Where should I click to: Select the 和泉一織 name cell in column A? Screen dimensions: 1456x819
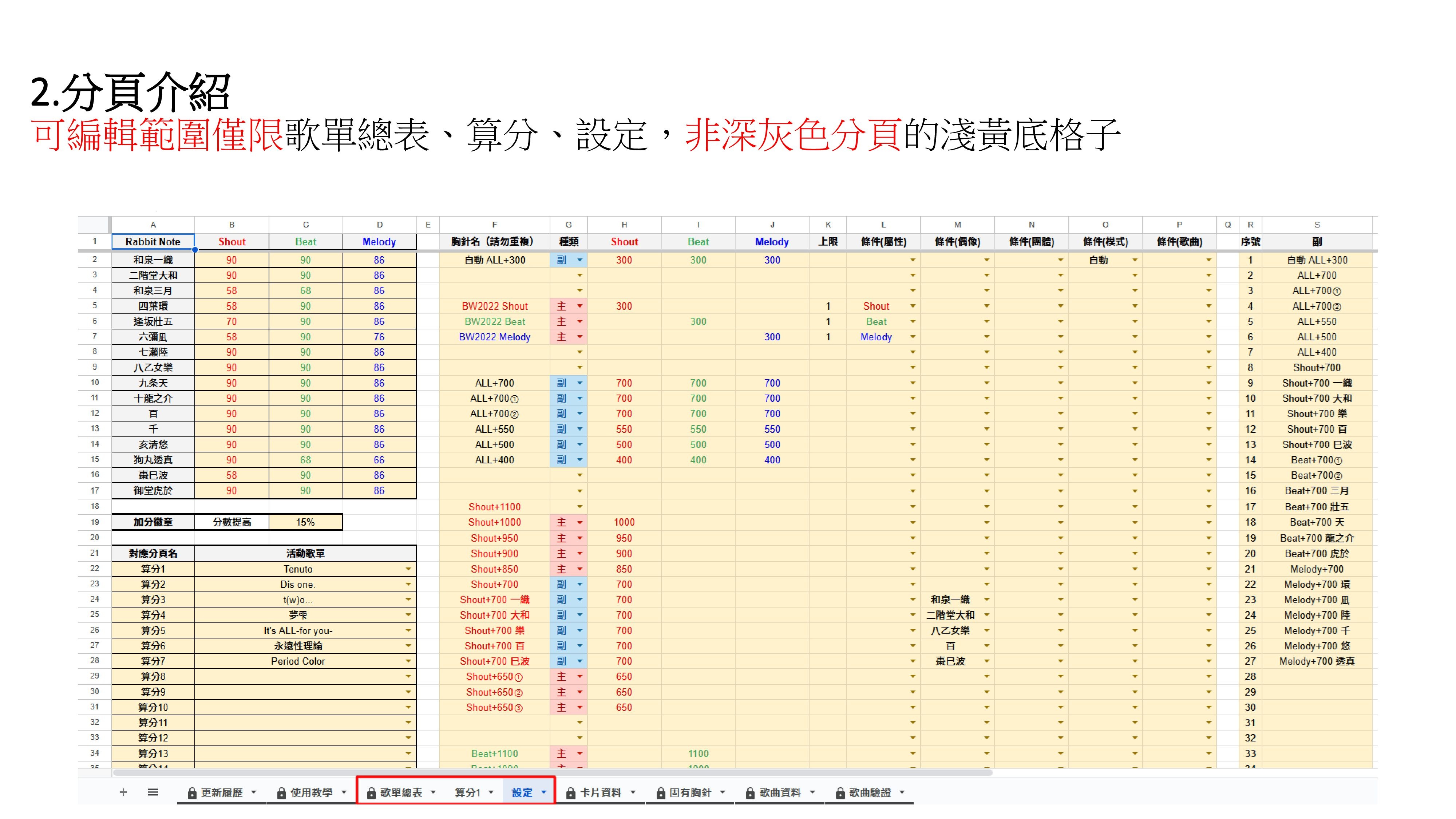pyautogui.click(x=153, y=260)
